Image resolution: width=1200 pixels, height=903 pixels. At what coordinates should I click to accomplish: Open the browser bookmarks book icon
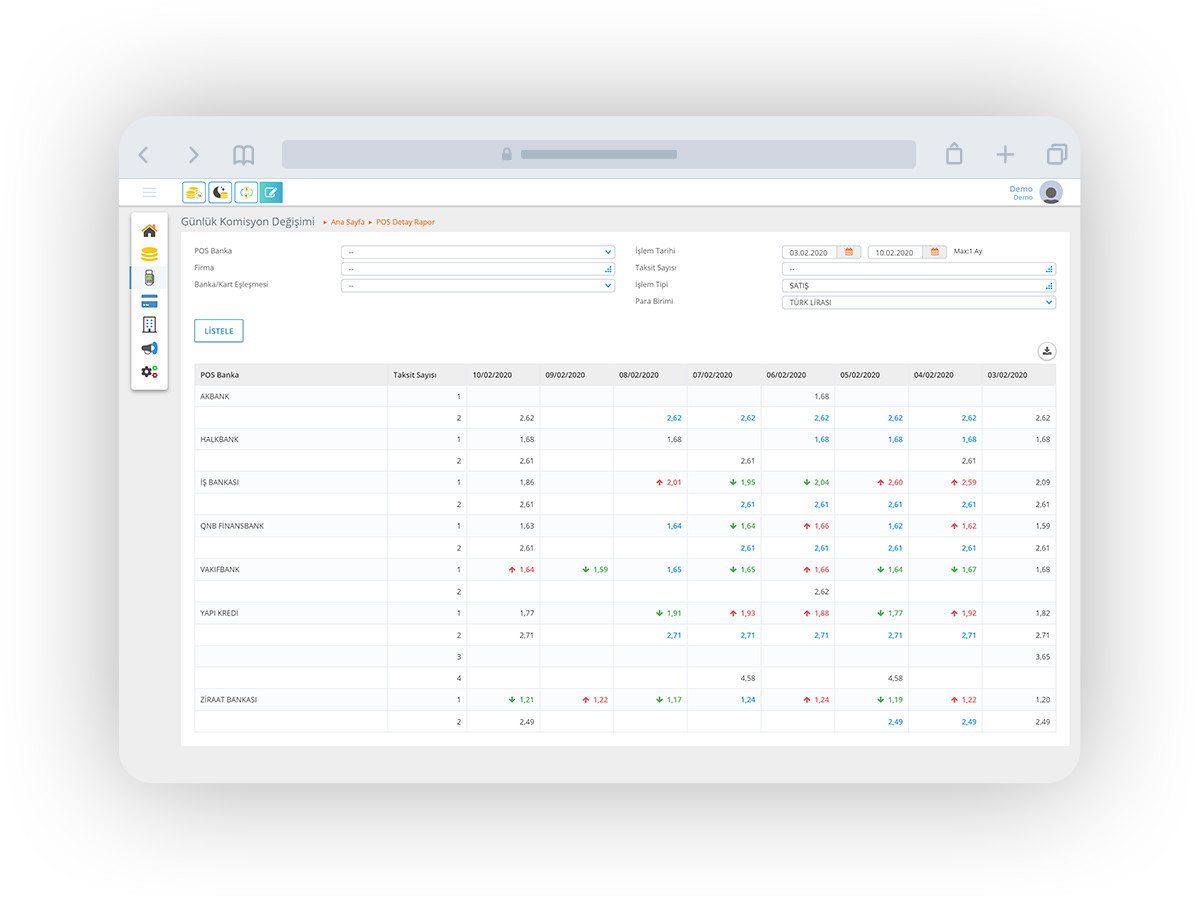click(x=243, y=155)
